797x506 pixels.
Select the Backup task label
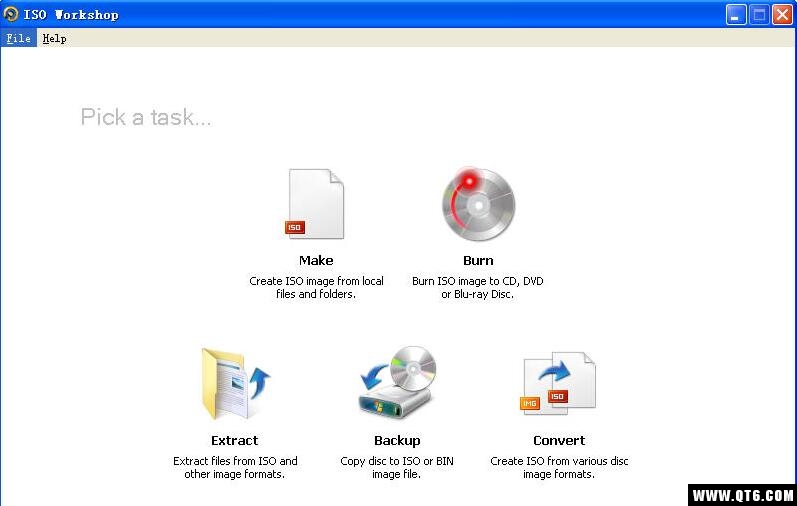[397, 440]
